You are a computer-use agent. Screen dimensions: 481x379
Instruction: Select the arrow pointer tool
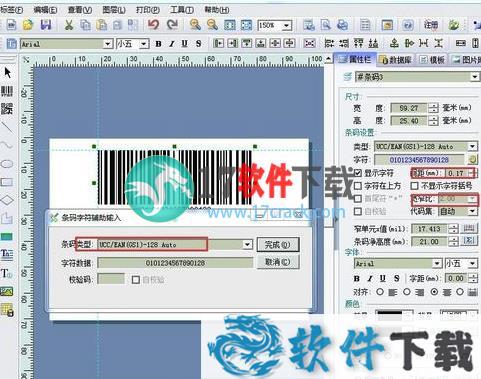(7, 72)
